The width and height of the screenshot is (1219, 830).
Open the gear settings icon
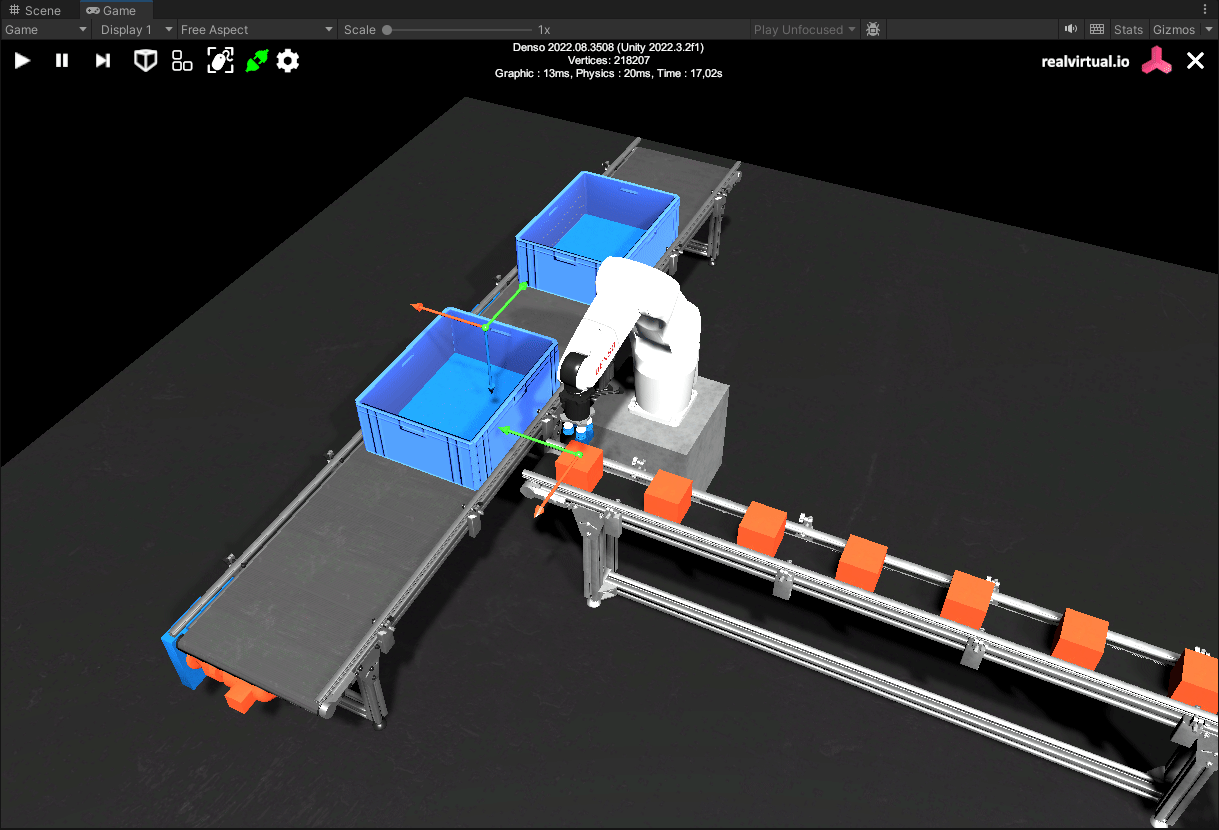coord(288,61)
